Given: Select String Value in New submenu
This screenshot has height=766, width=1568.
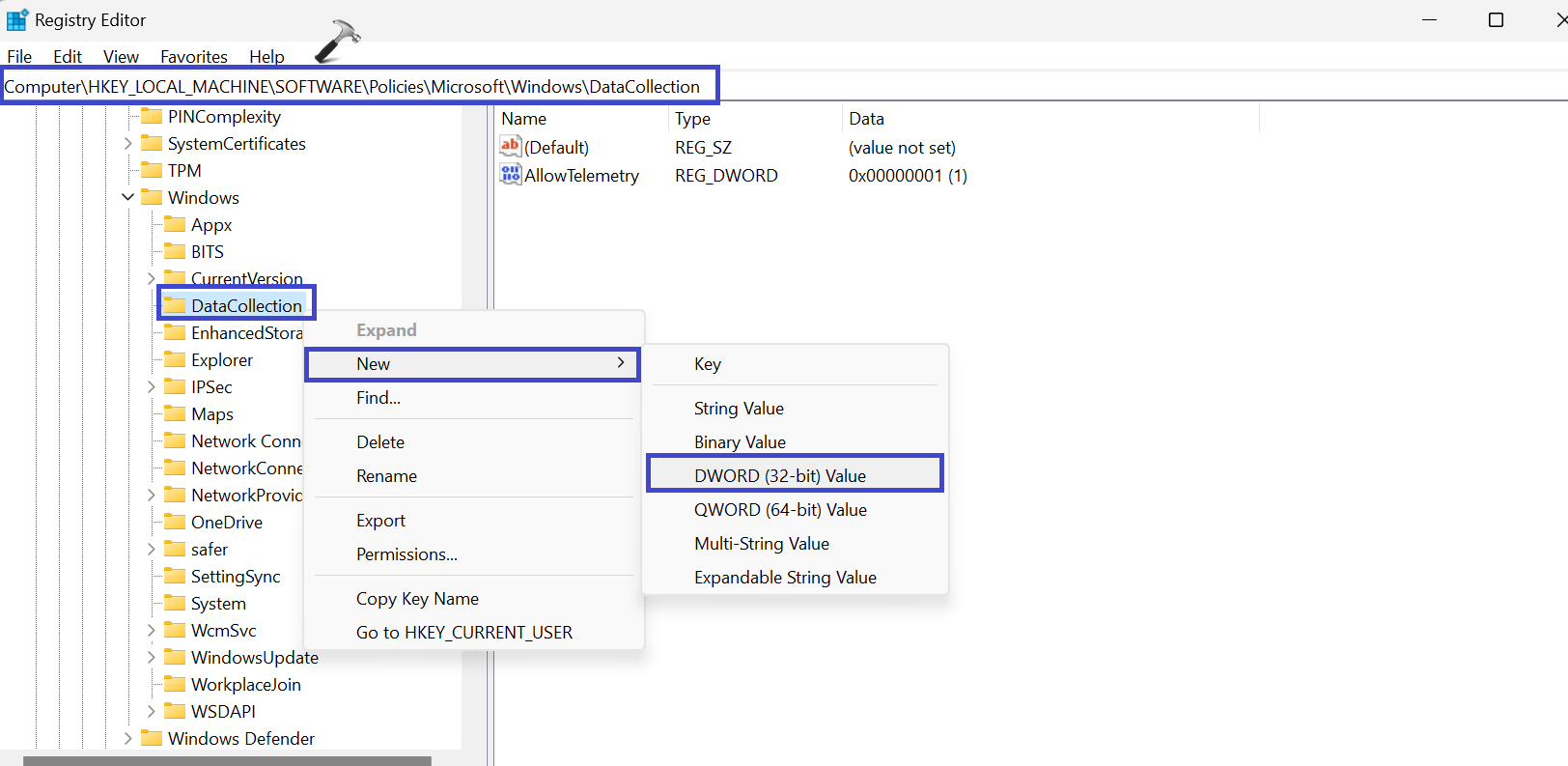Looking at the screenshot, I should coord(739,409).
